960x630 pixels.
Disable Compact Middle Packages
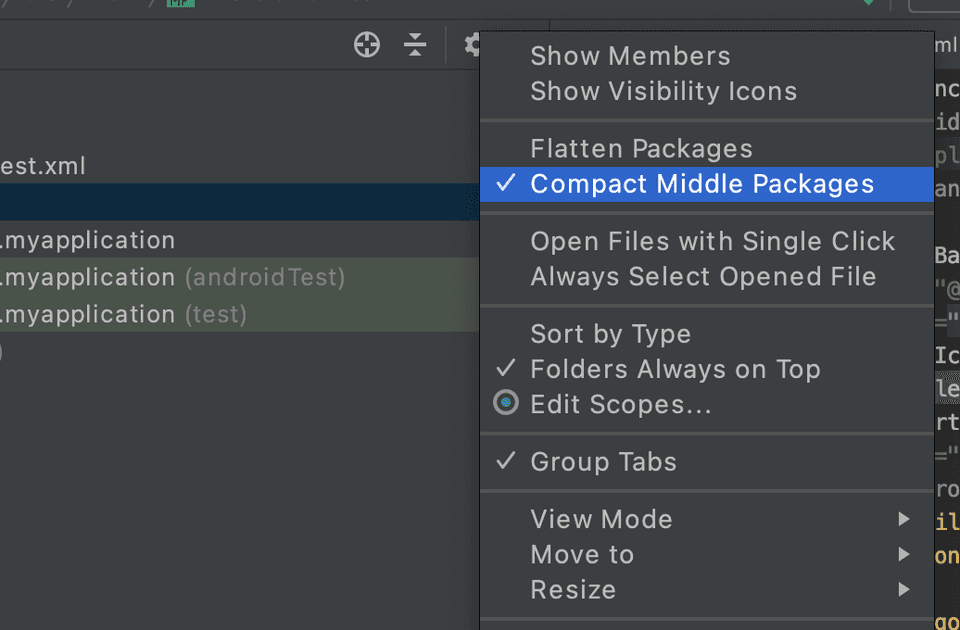coord(701,184)
